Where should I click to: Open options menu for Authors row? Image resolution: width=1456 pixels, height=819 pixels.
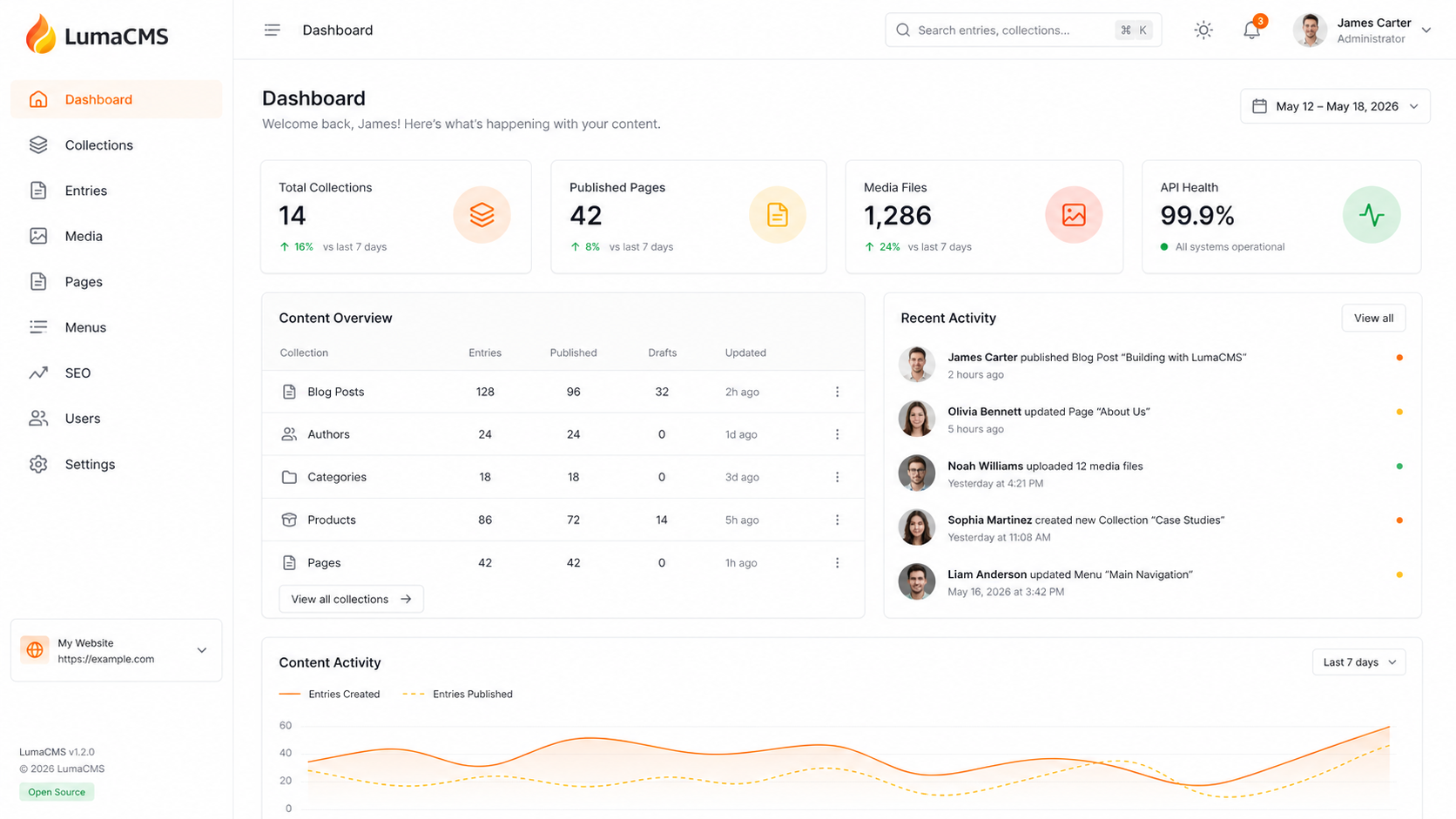[838, 434]
